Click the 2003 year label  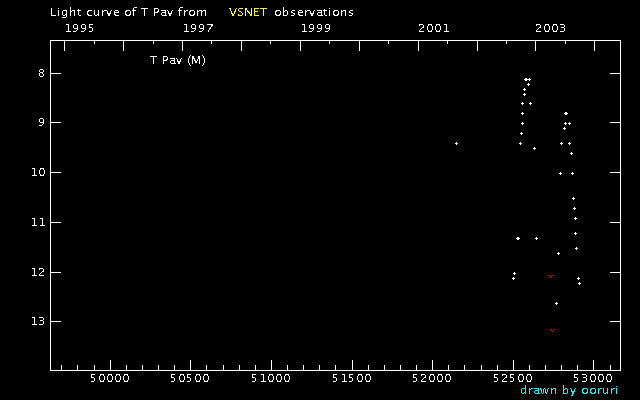(551, 28)
